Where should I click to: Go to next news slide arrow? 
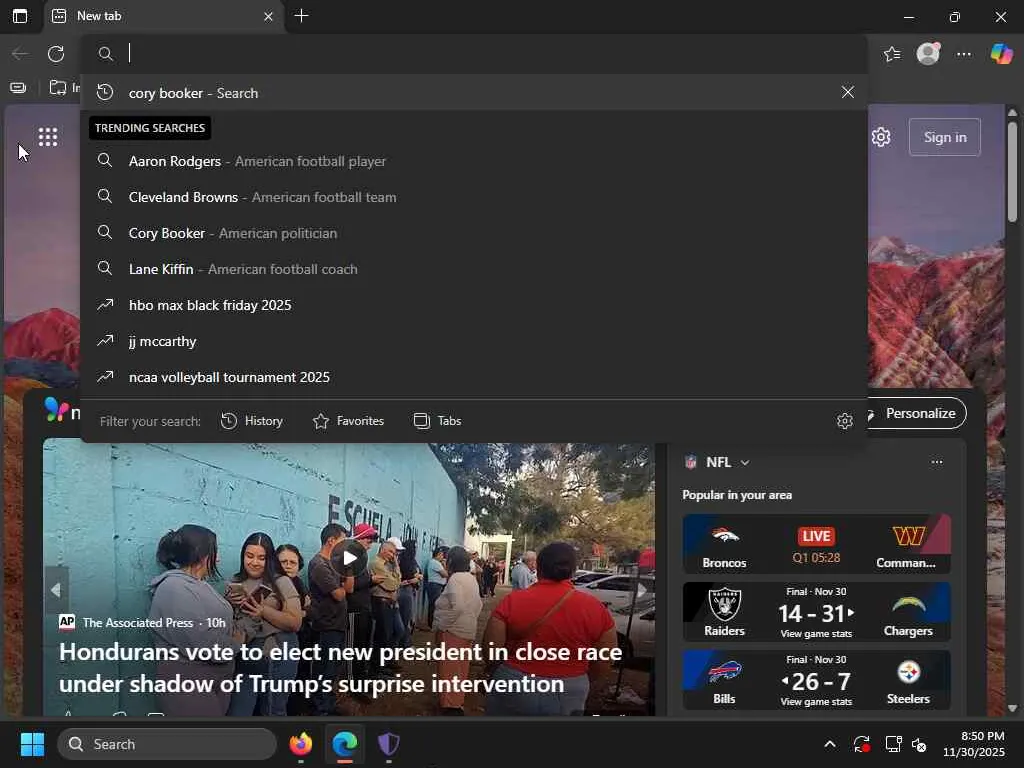pyautogui.click(x=642, y=590)
